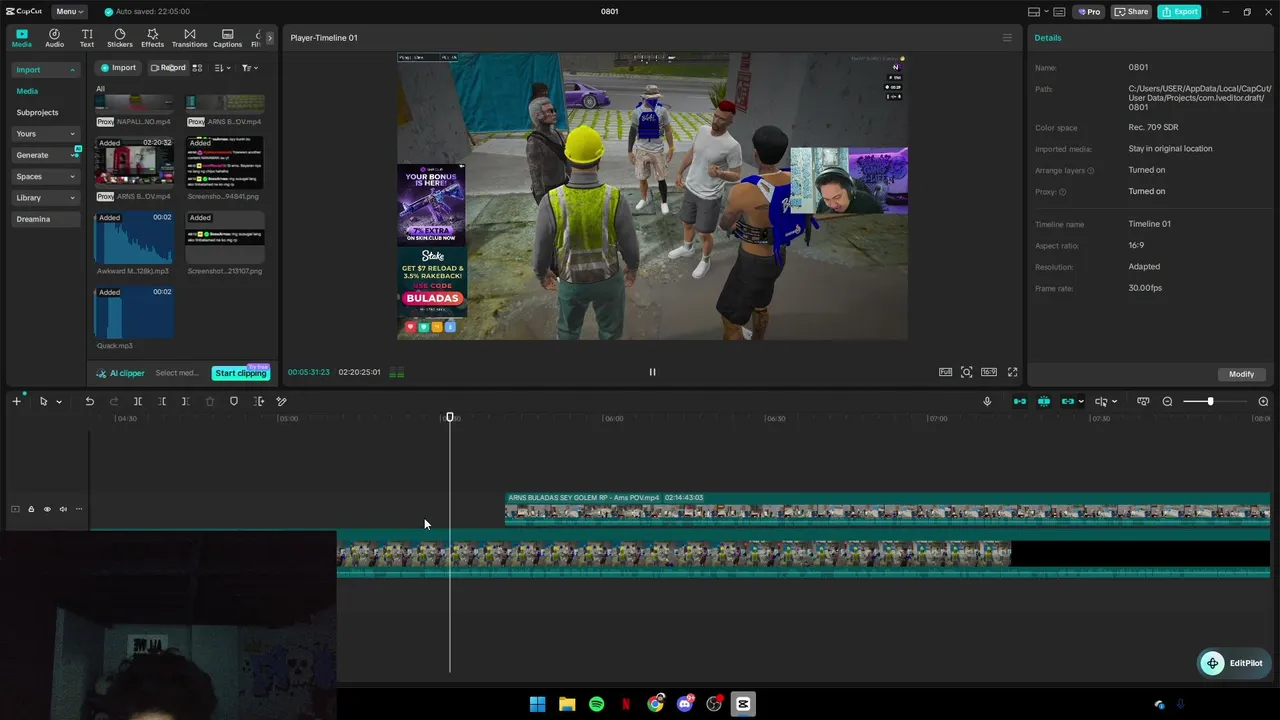Expand the Spaces sidebar section
This screenshot has width=1280, height=720.
coord(45,177)
